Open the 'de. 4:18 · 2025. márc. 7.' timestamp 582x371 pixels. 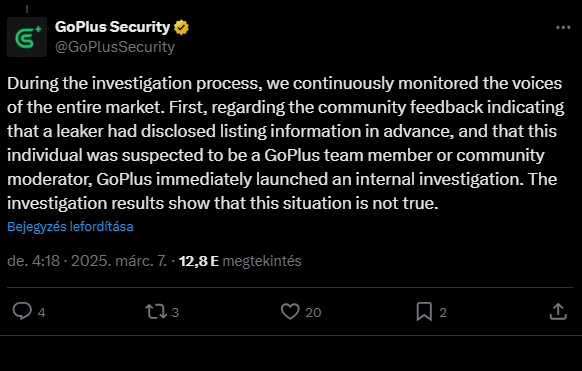point(87,261)
